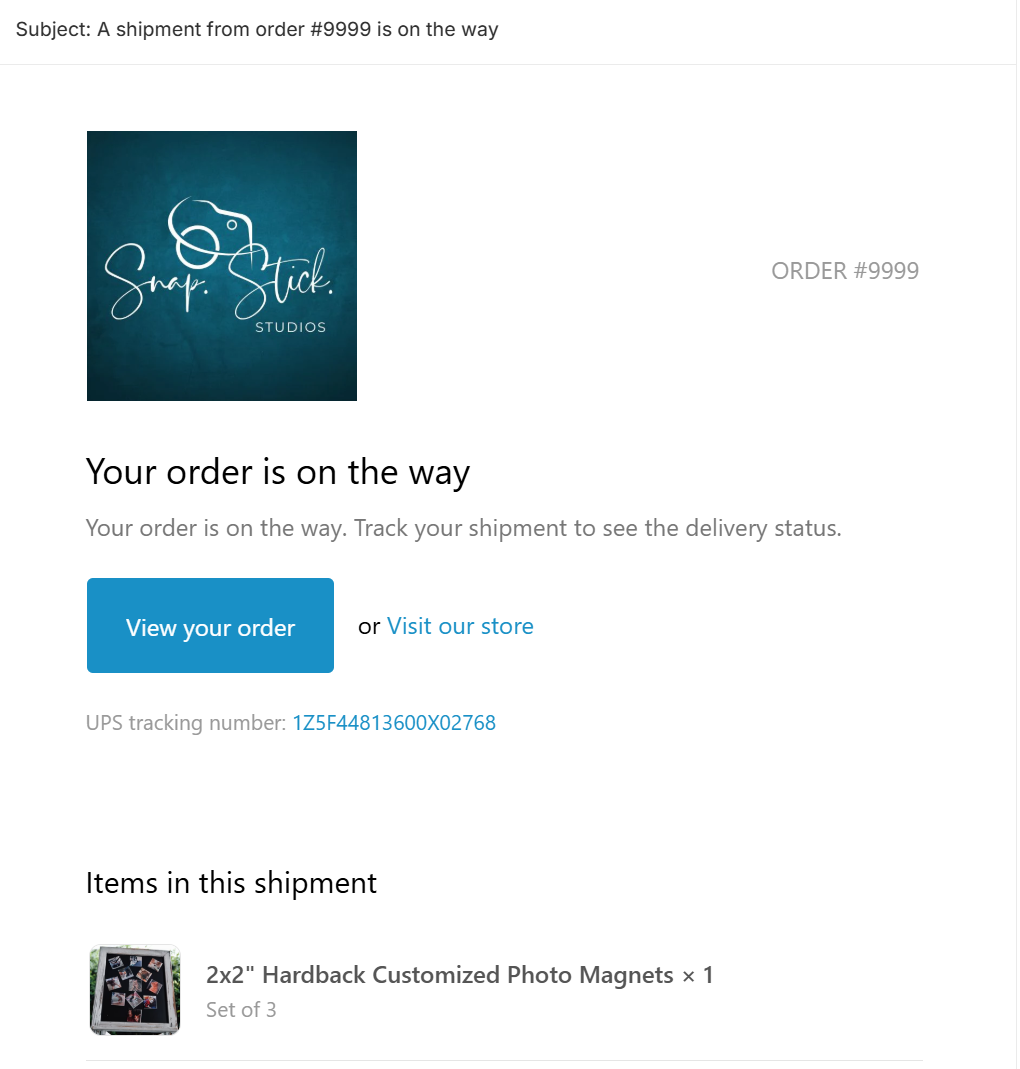Click the word Subject: in the header
1020x1069 pixels.
(53, 29)
